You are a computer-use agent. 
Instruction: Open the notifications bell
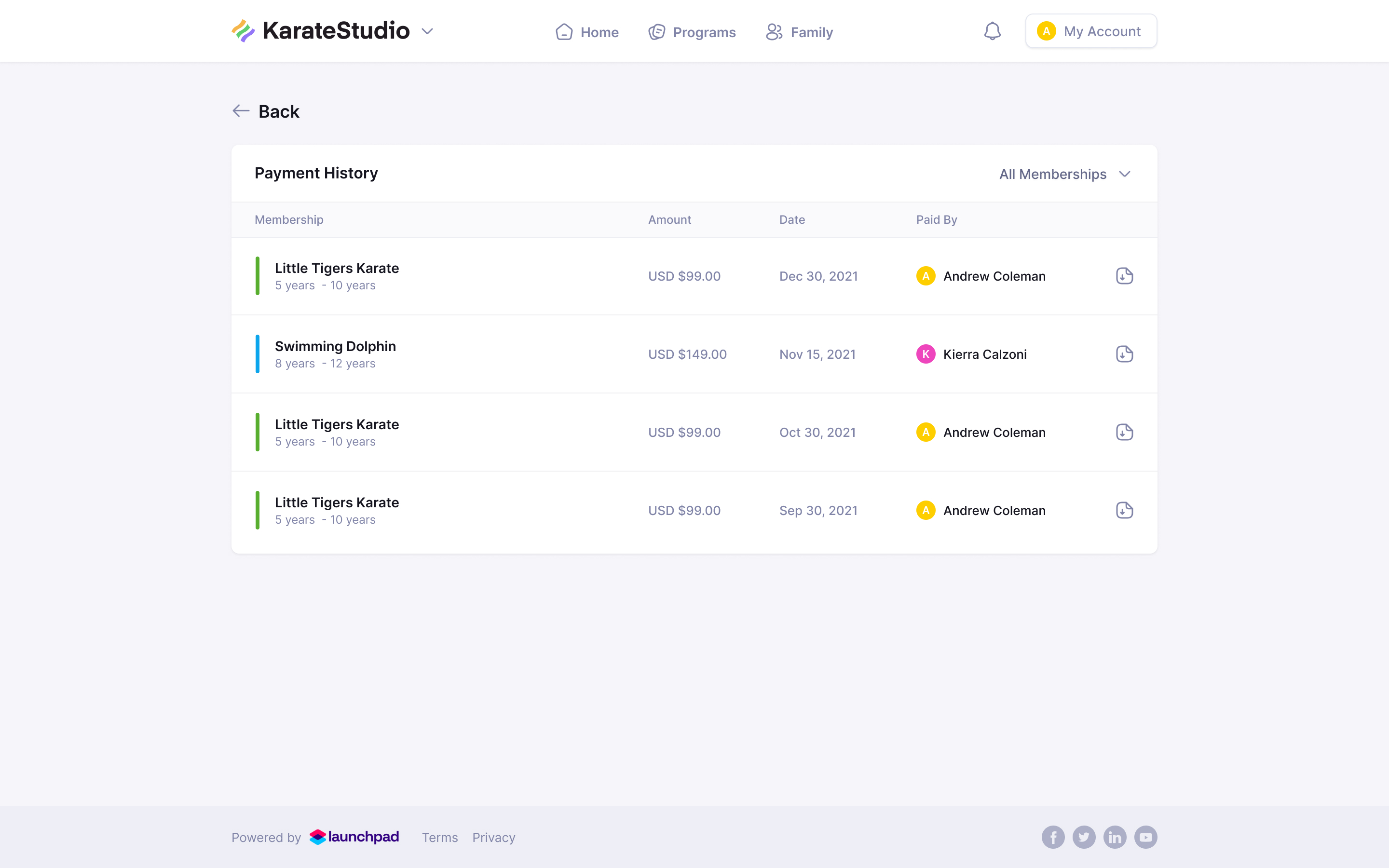point(993,31)
